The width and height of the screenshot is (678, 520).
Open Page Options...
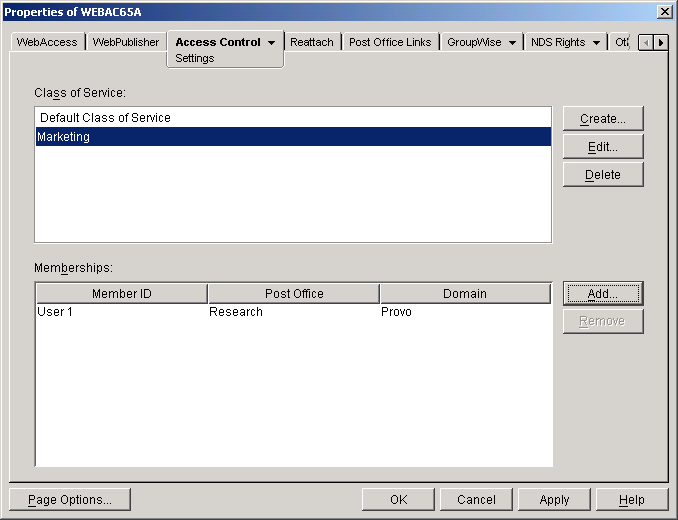[70, 500]
